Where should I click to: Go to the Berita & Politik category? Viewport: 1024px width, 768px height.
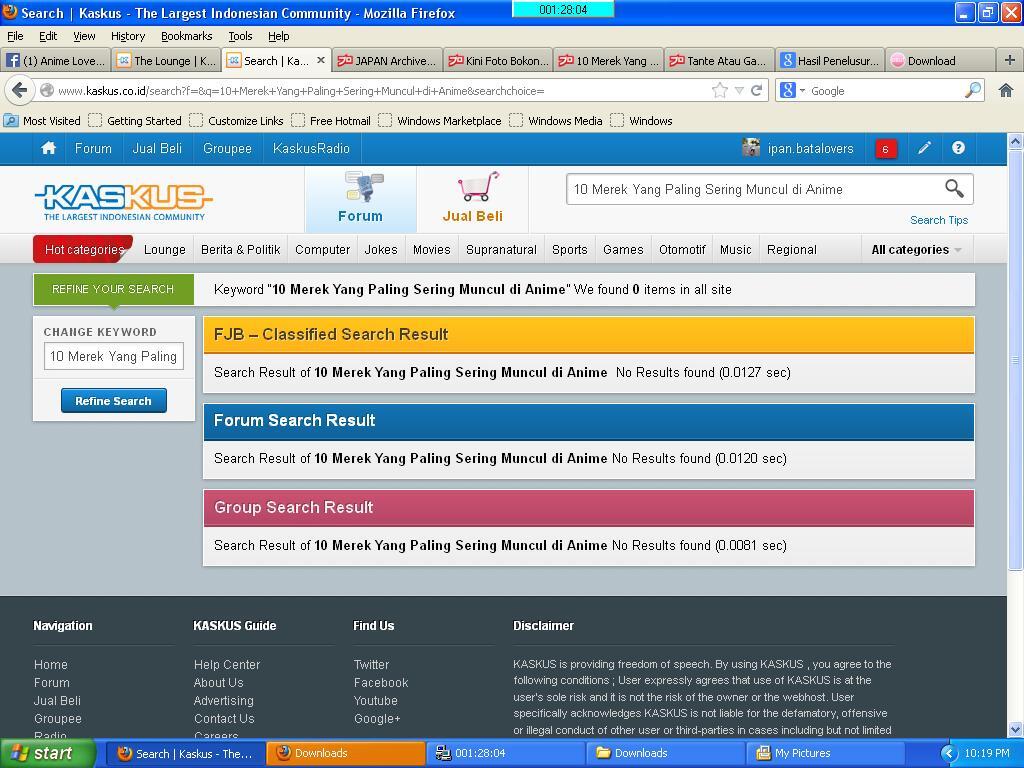tap(240, 249)
